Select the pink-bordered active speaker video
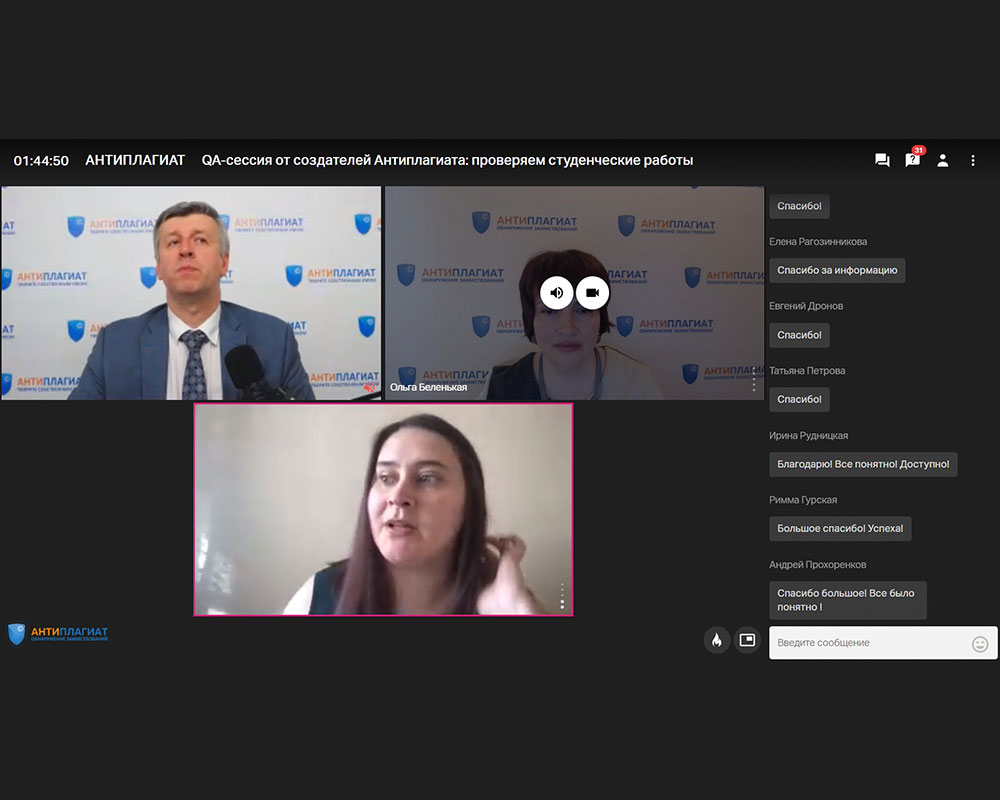 (x=383, y=510)
